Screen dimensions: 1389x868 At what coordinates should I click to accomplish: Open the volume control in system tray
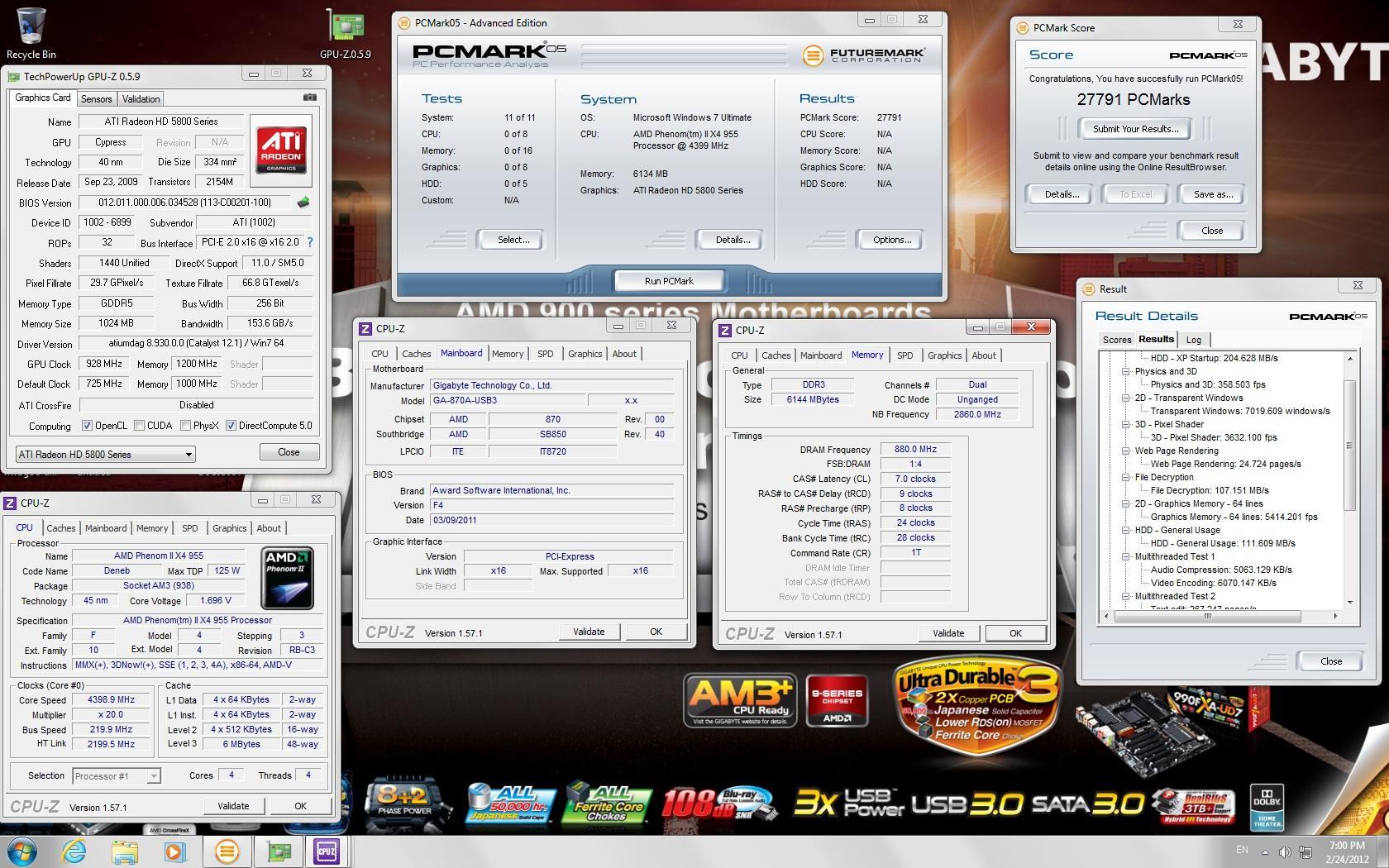(x=1285, y=851)
